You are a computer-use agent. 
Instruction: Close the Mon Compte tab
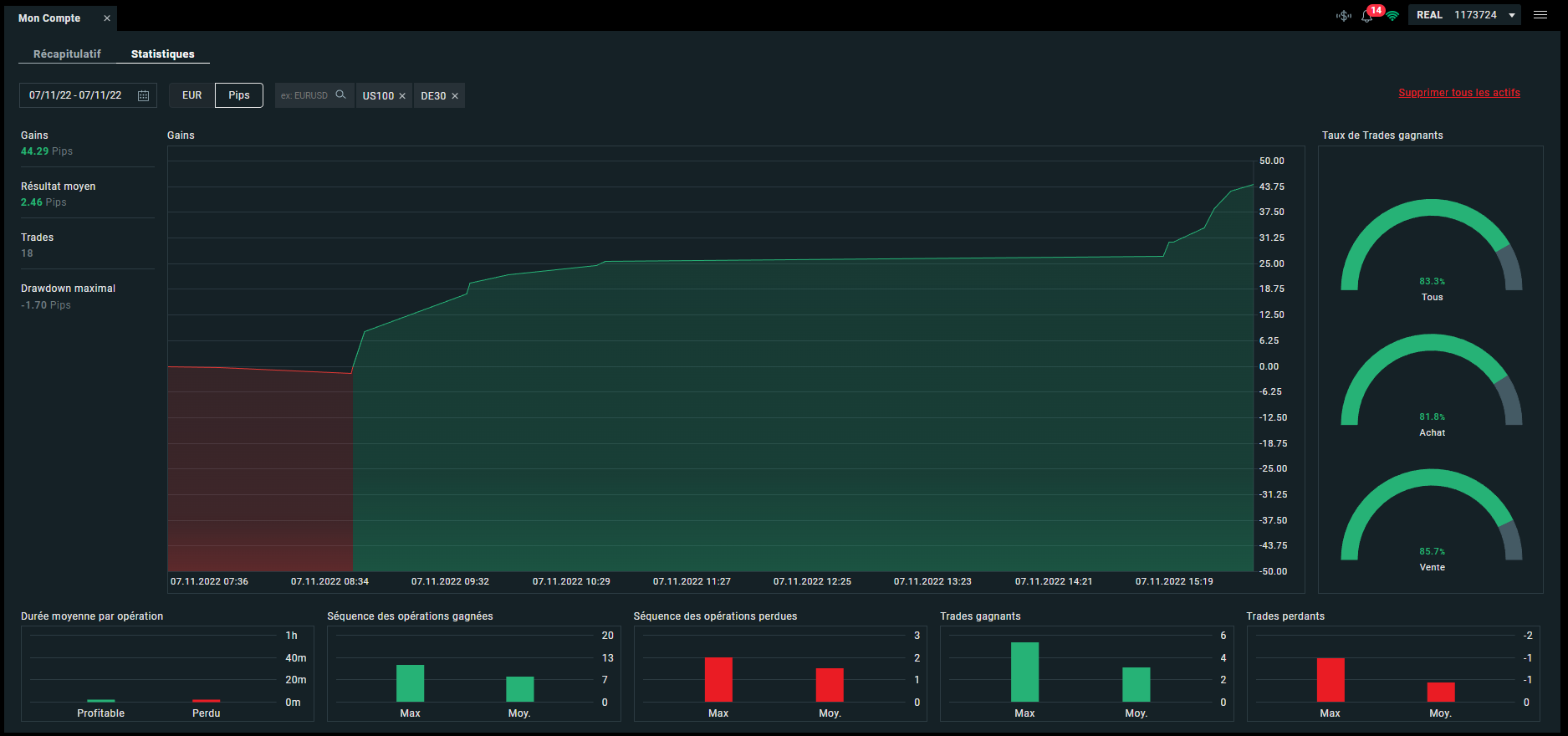107,18
